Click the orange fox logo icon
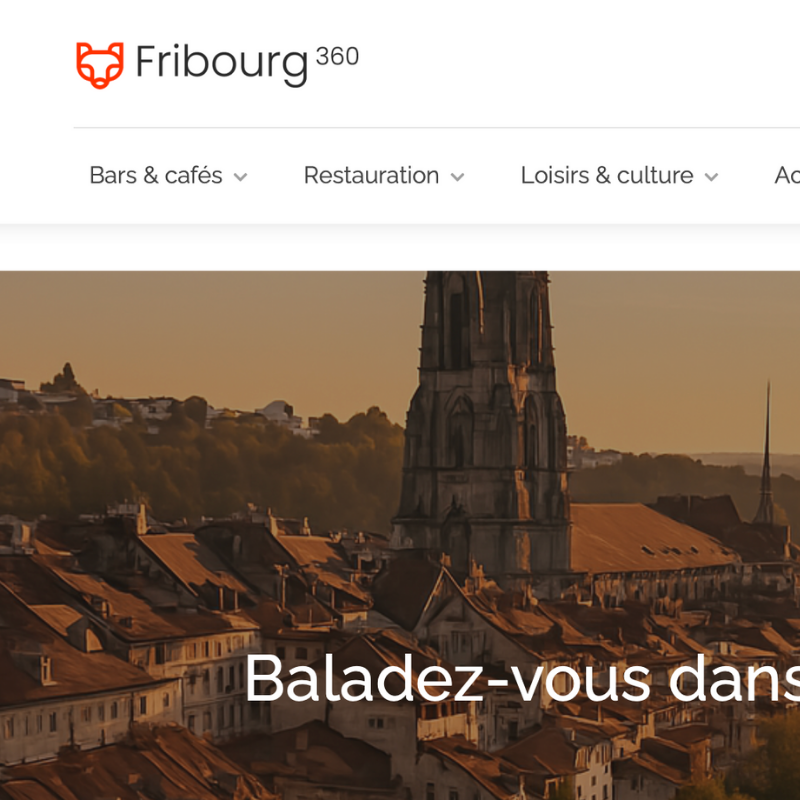Image resolution: width=800 pixels, height=800 pixels. pyautogui.click(x=100, y=65)
